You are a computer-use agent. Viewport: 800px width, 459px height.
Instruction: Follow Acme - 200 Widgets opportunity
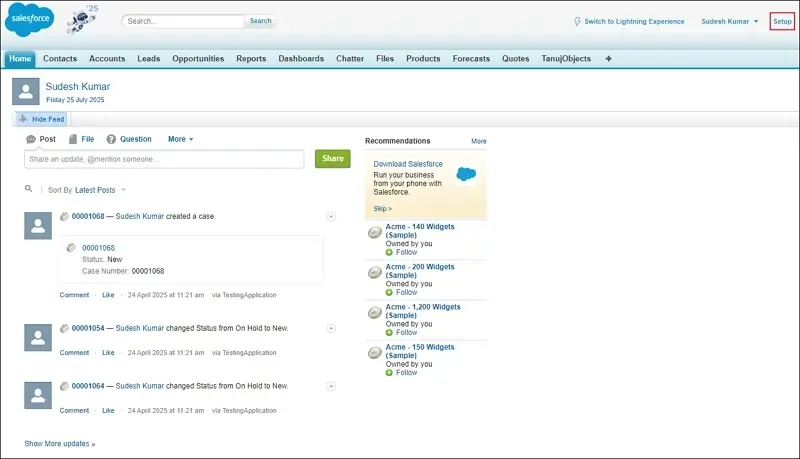coord(401,292)
